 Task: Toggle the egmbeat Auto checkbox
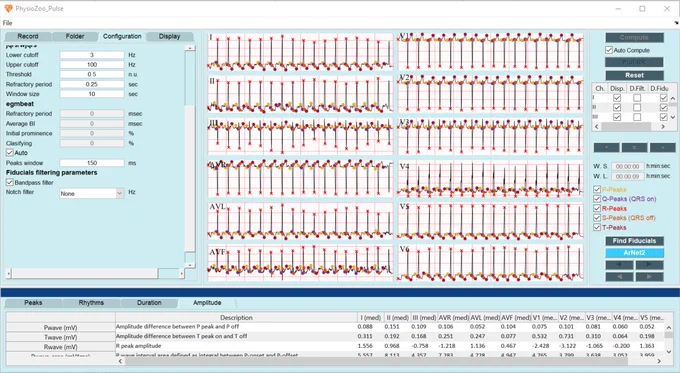click(x=10, y=153)
